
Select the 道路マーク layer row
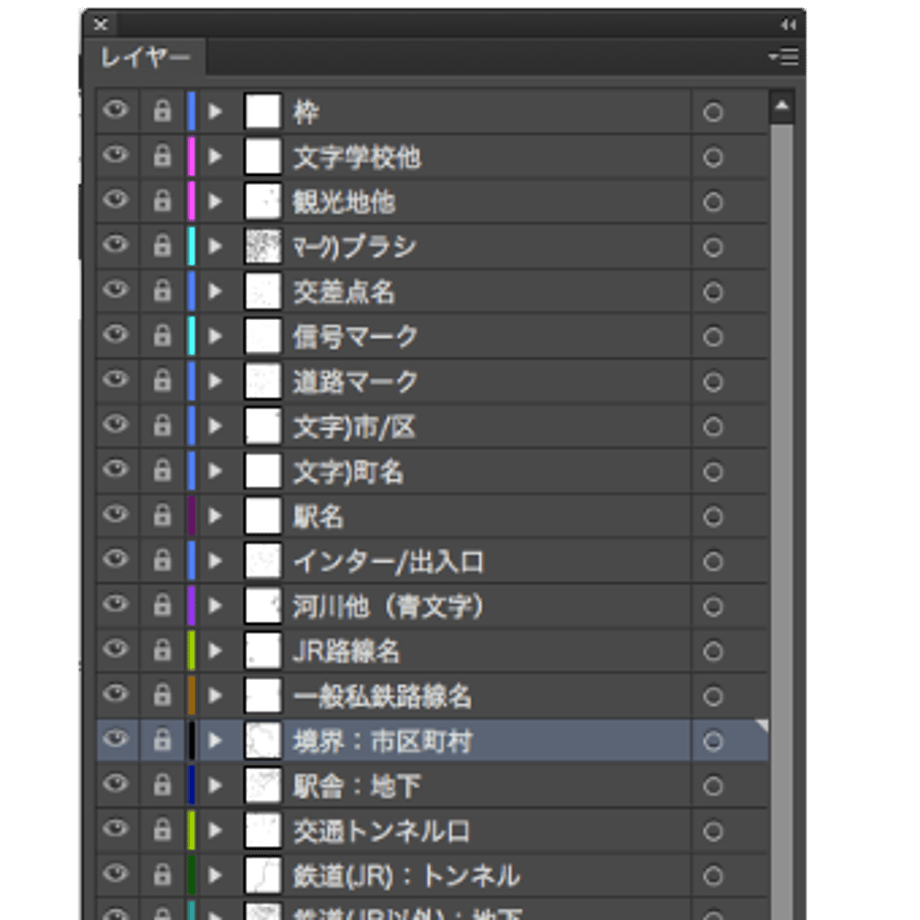[432, 381]
